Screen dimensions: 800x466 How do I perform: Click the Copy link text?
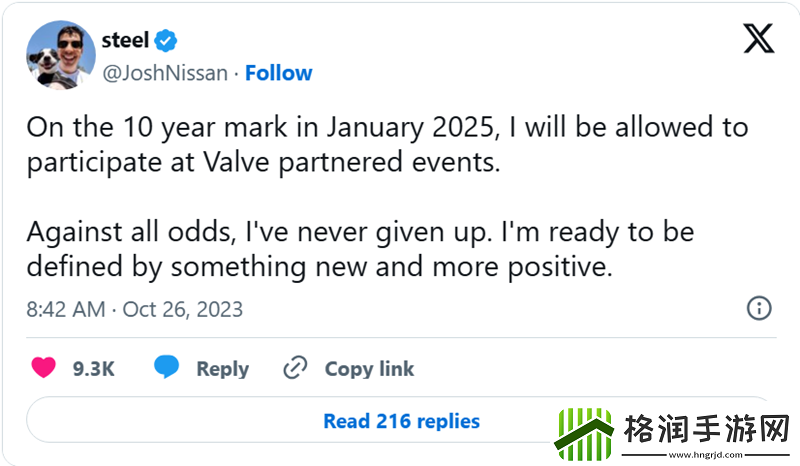point(369,368)
